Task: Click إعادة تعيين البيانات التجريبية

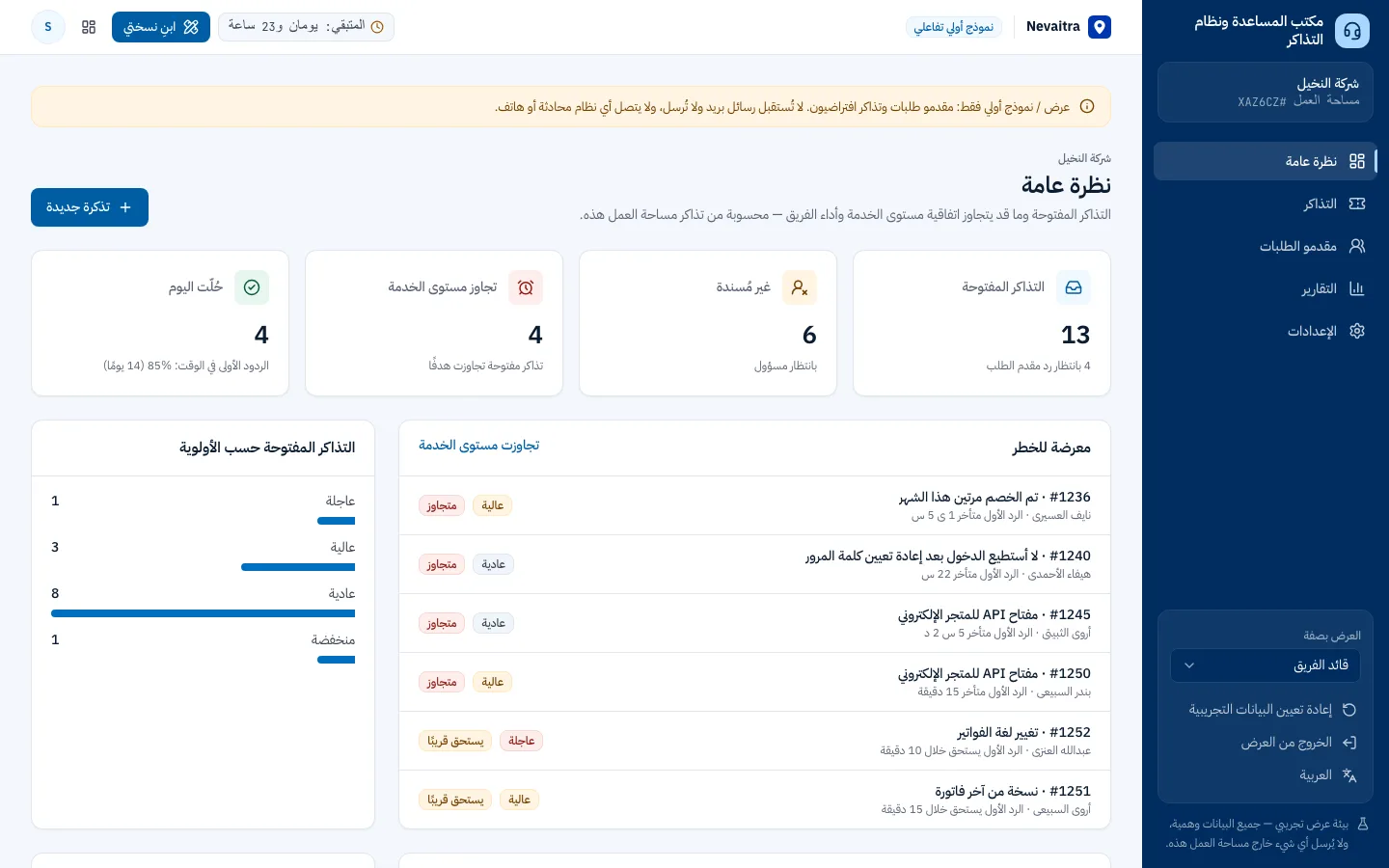Action: [1266, 710]
